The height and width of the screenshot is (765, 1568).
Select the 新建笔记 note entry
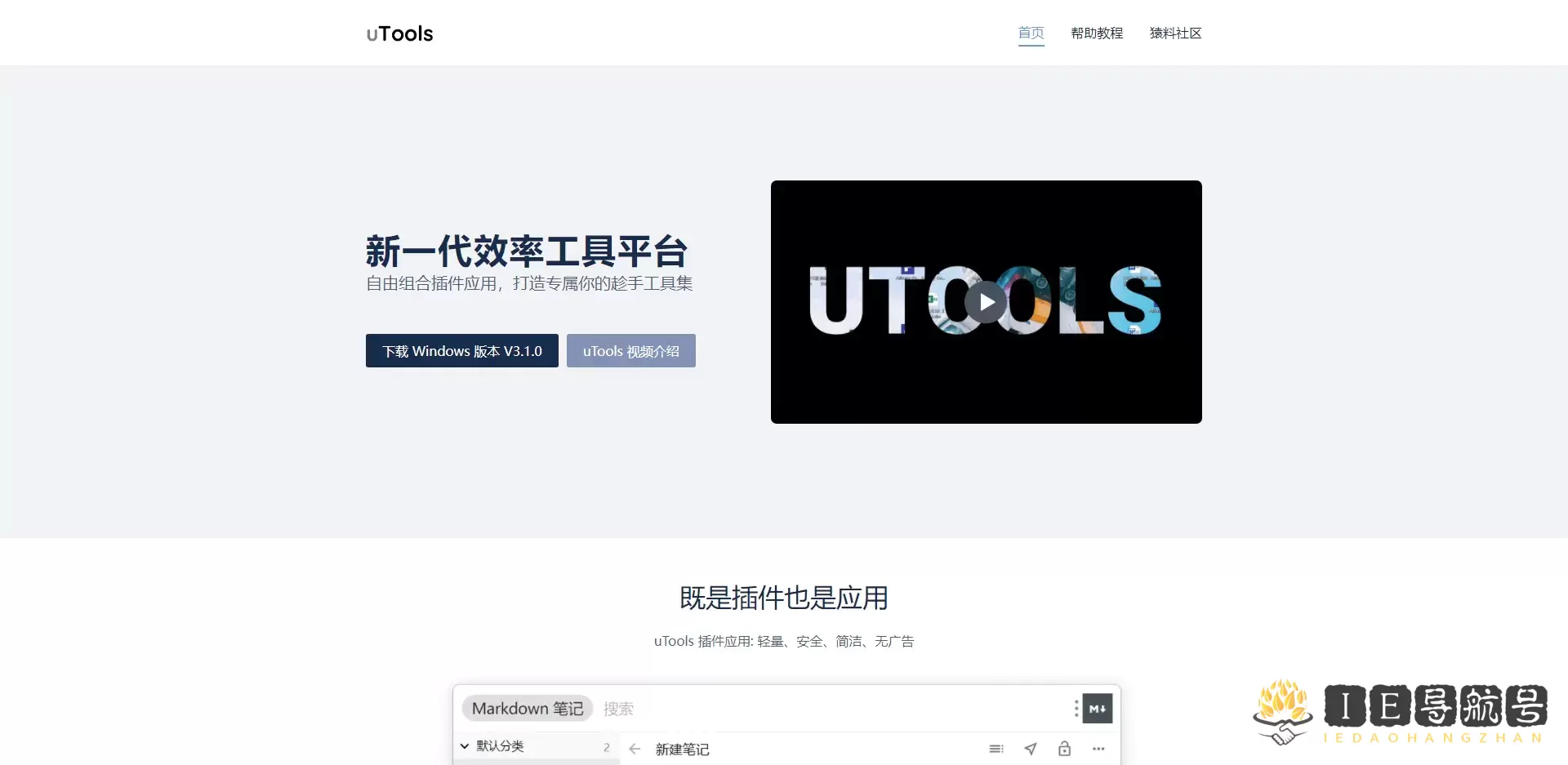[684, 749]
